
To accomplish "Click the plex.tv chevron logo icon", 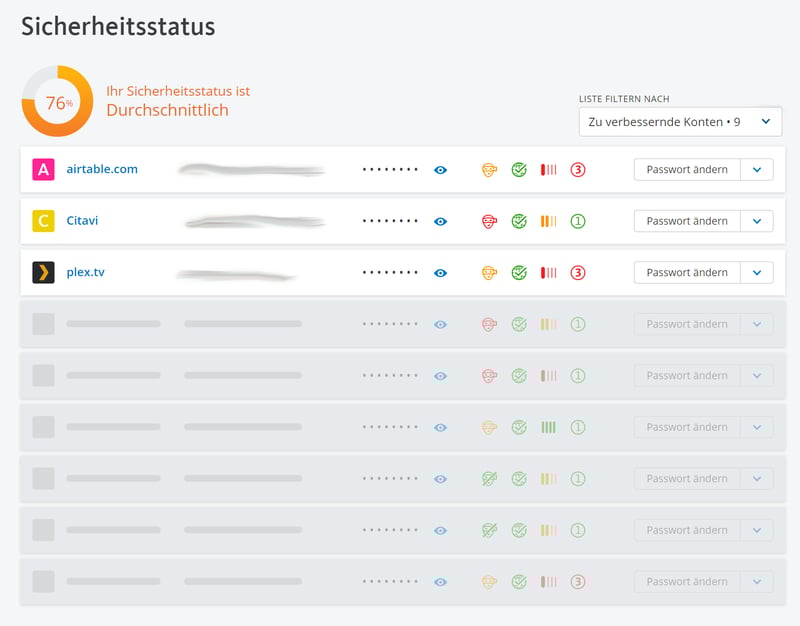I will pos(43,273).
